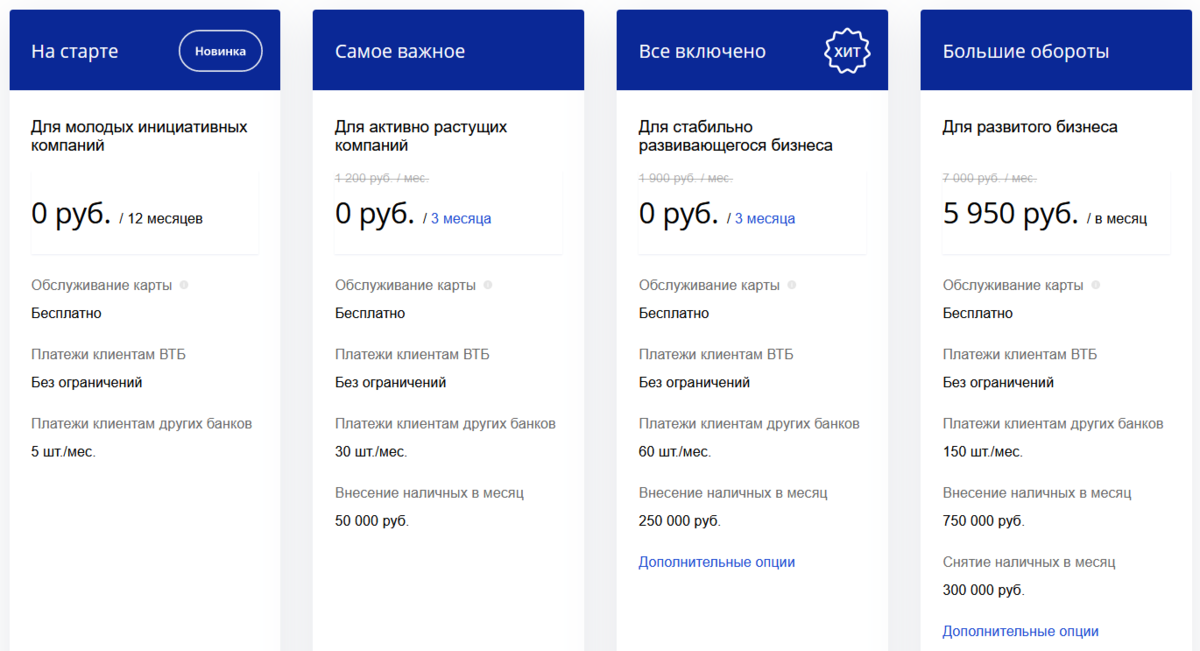The width and height of the screenshot is (1200, 651).
Task: Click the Для развитого бизнеса subtitle
Action: pyautogui.click(x=1030, y=127)
